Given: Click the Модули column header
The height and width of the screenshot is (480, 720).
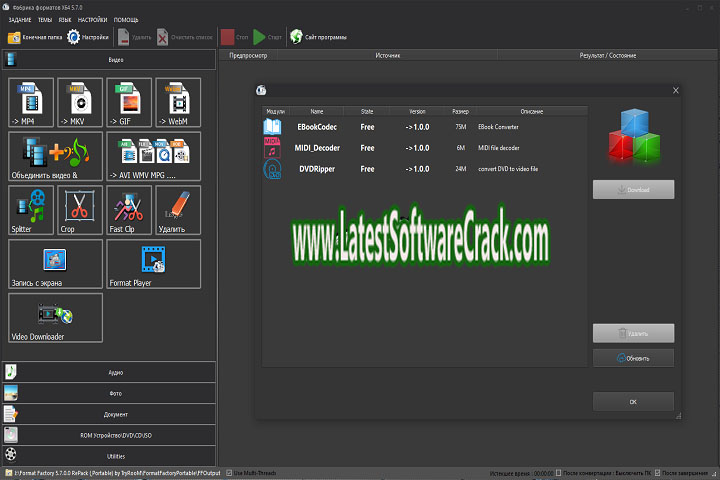Looking at the screenshot, I should tap(276, 111).
